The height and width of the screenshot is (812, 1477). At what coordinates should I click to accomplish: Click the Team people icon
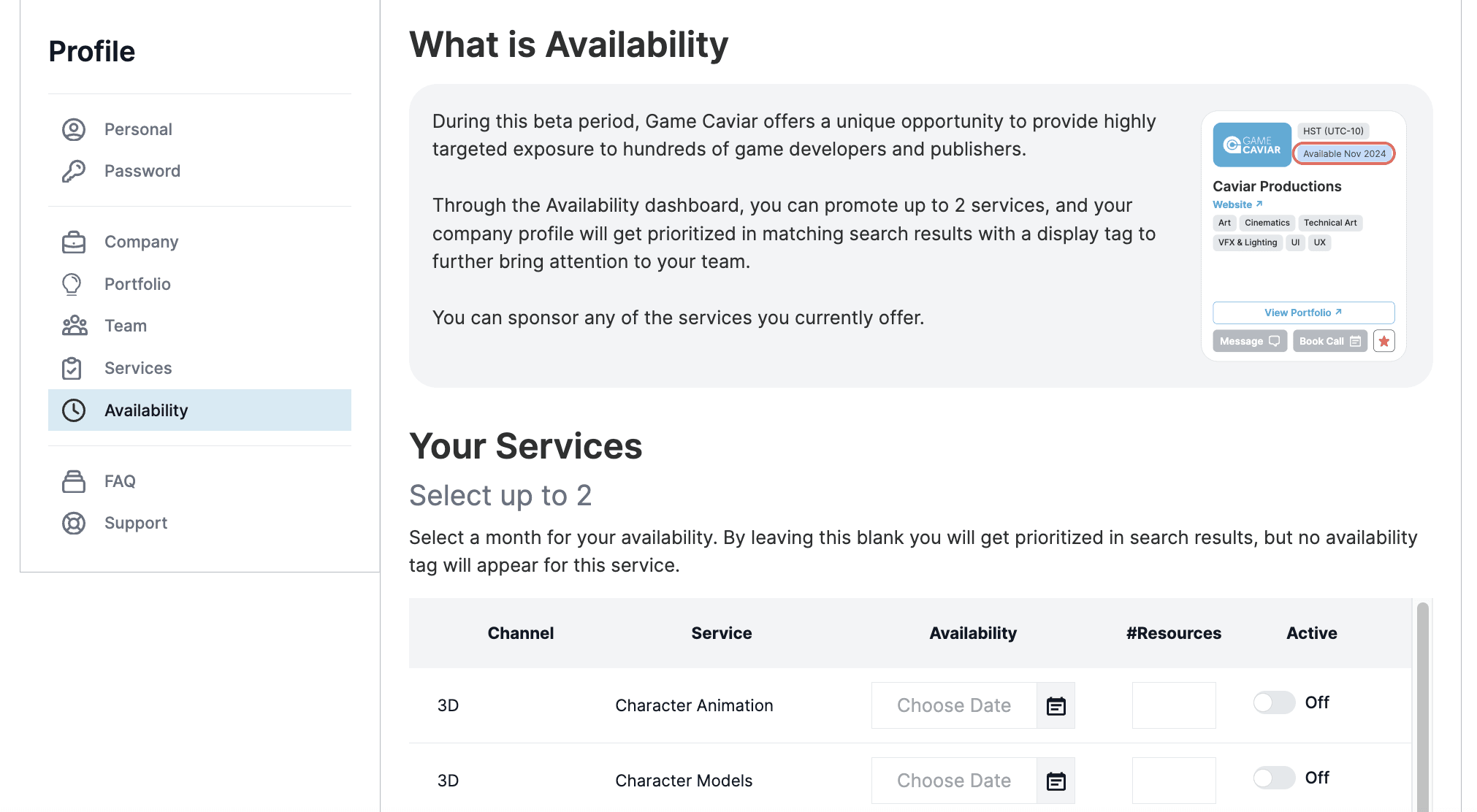pyautogui.click(x=75, y=326)
